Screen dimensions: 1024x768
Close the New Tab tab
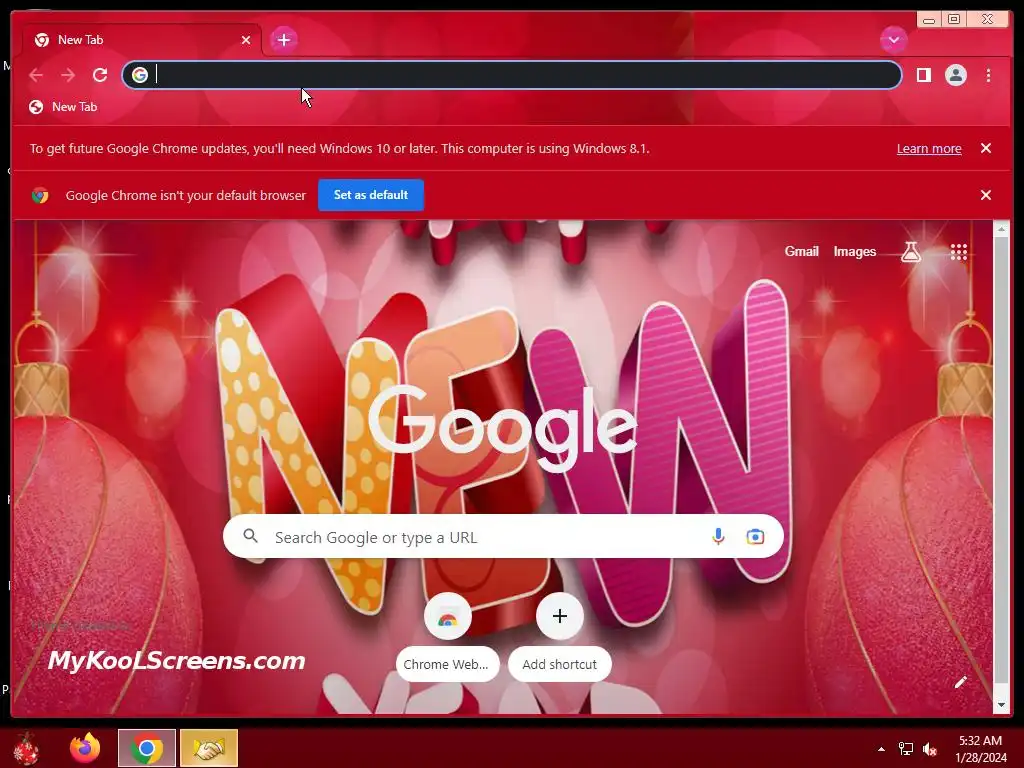point(246,40)
